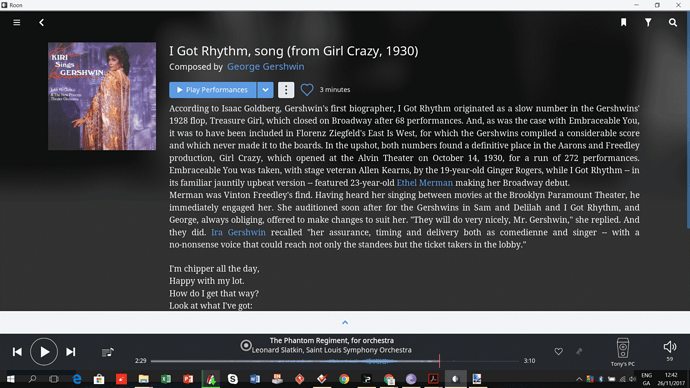
Task: Open Adobe Acrobat taskbar icon
Action: [x=433, y=379]
